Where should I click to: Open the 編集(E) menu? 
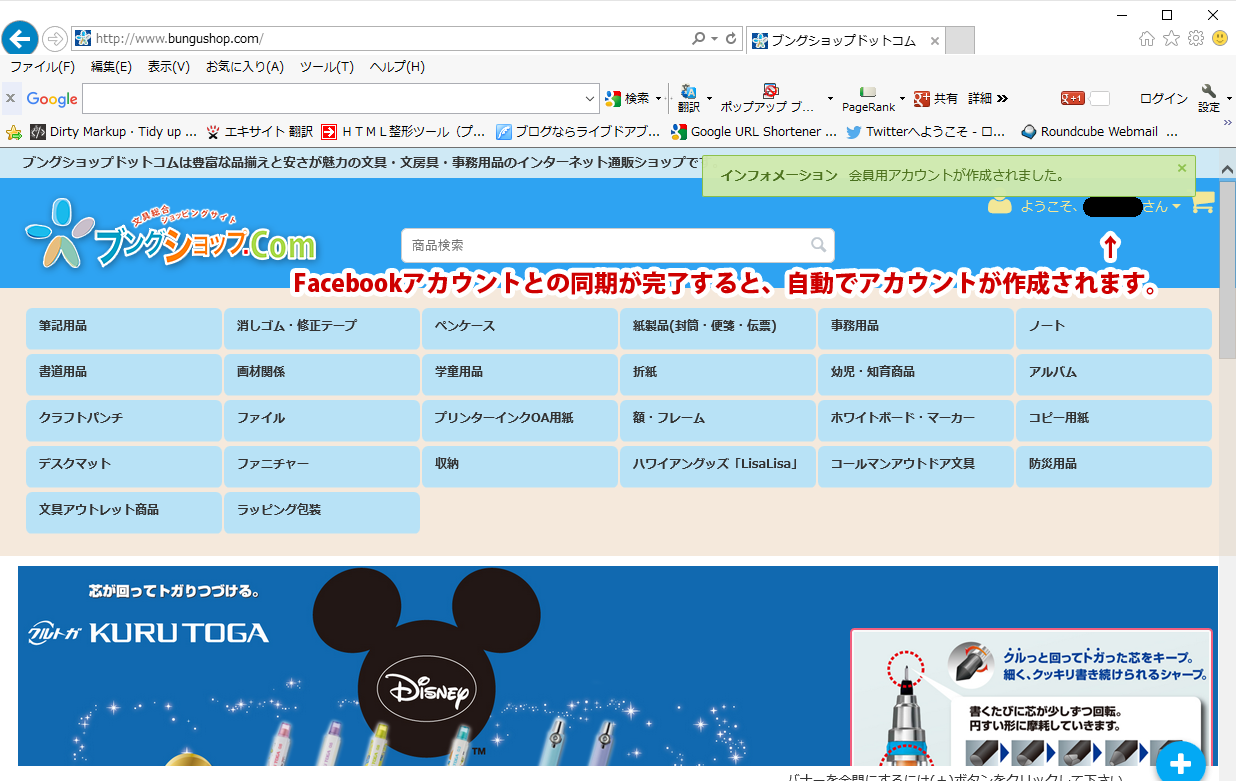tap(111, 67)
